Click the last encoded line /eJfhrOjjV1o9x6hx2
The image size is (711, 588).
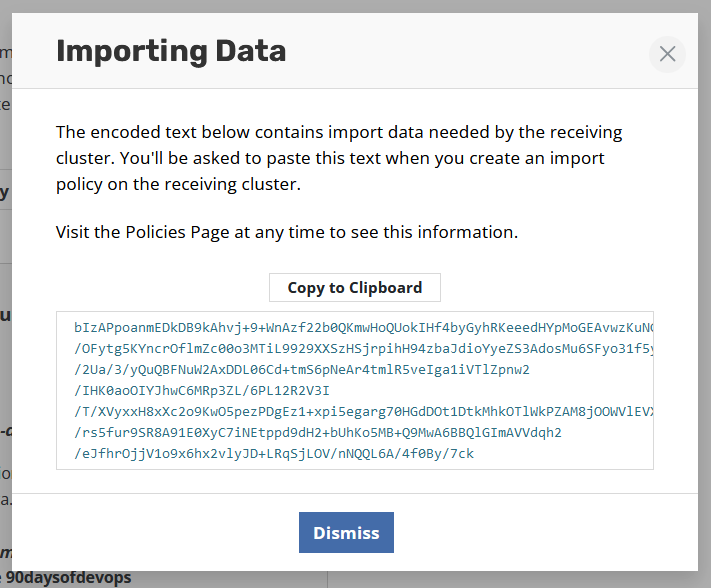[273, 453]
